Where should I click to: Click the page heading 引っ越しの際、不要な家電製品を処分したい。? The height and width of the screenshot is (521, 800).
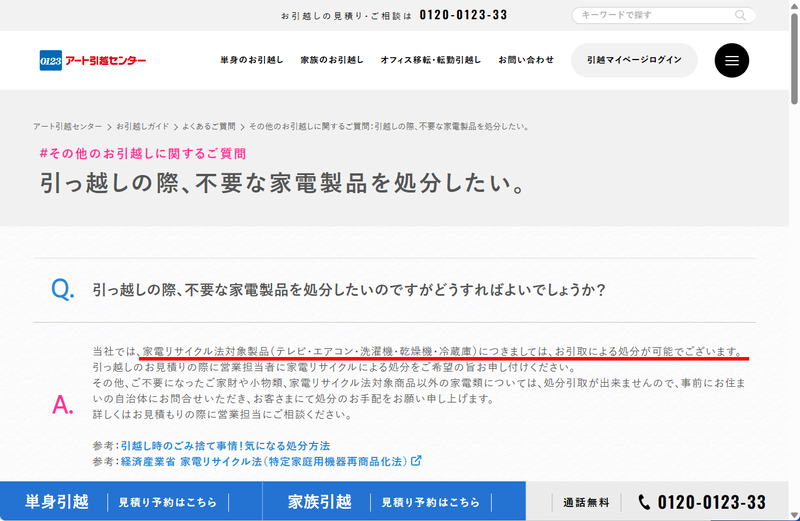pos(283,183)
